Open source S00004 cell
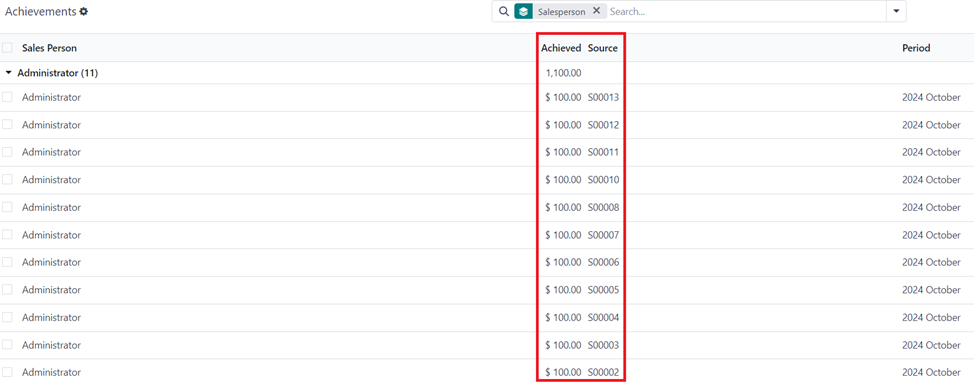The height and width of the screenshot is (384, 974). (604, 317)
